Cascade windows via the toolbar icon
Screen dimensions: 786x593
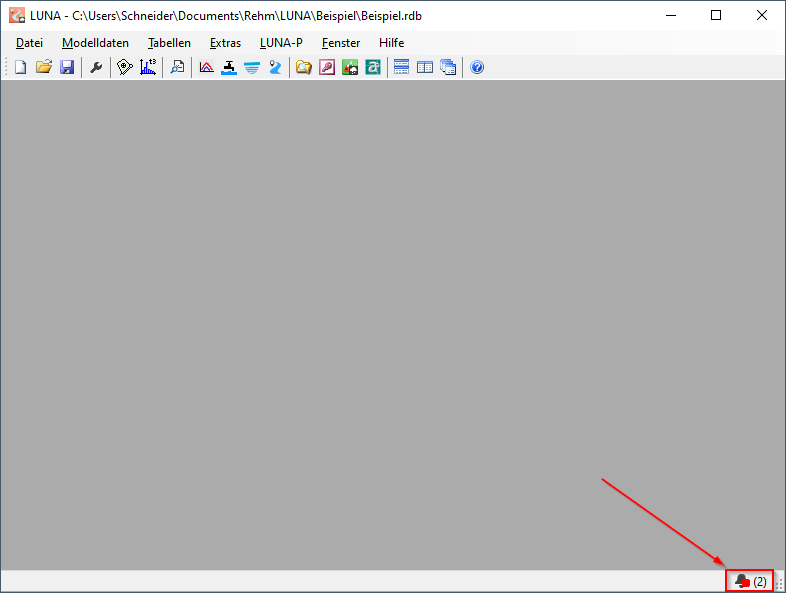448,67
